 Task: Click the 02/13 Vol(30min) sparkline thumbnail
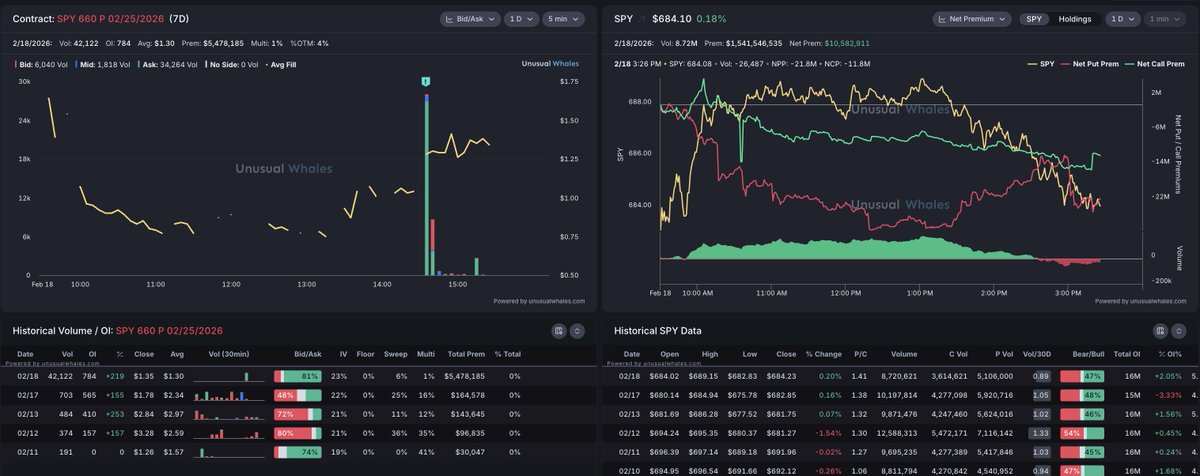click(x=229, y=412)
